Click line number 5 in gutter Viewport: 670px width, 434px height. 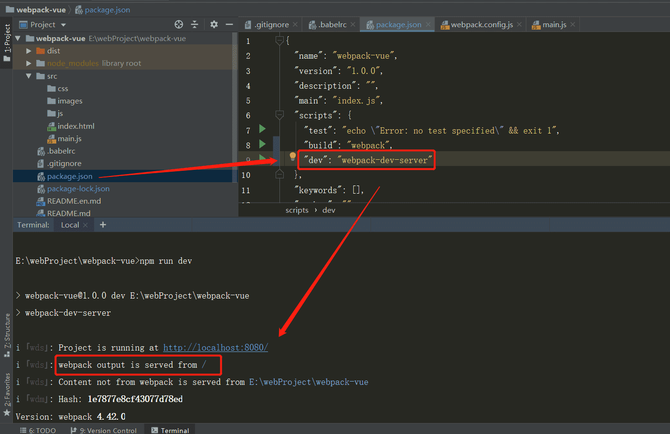click(248, 101)
